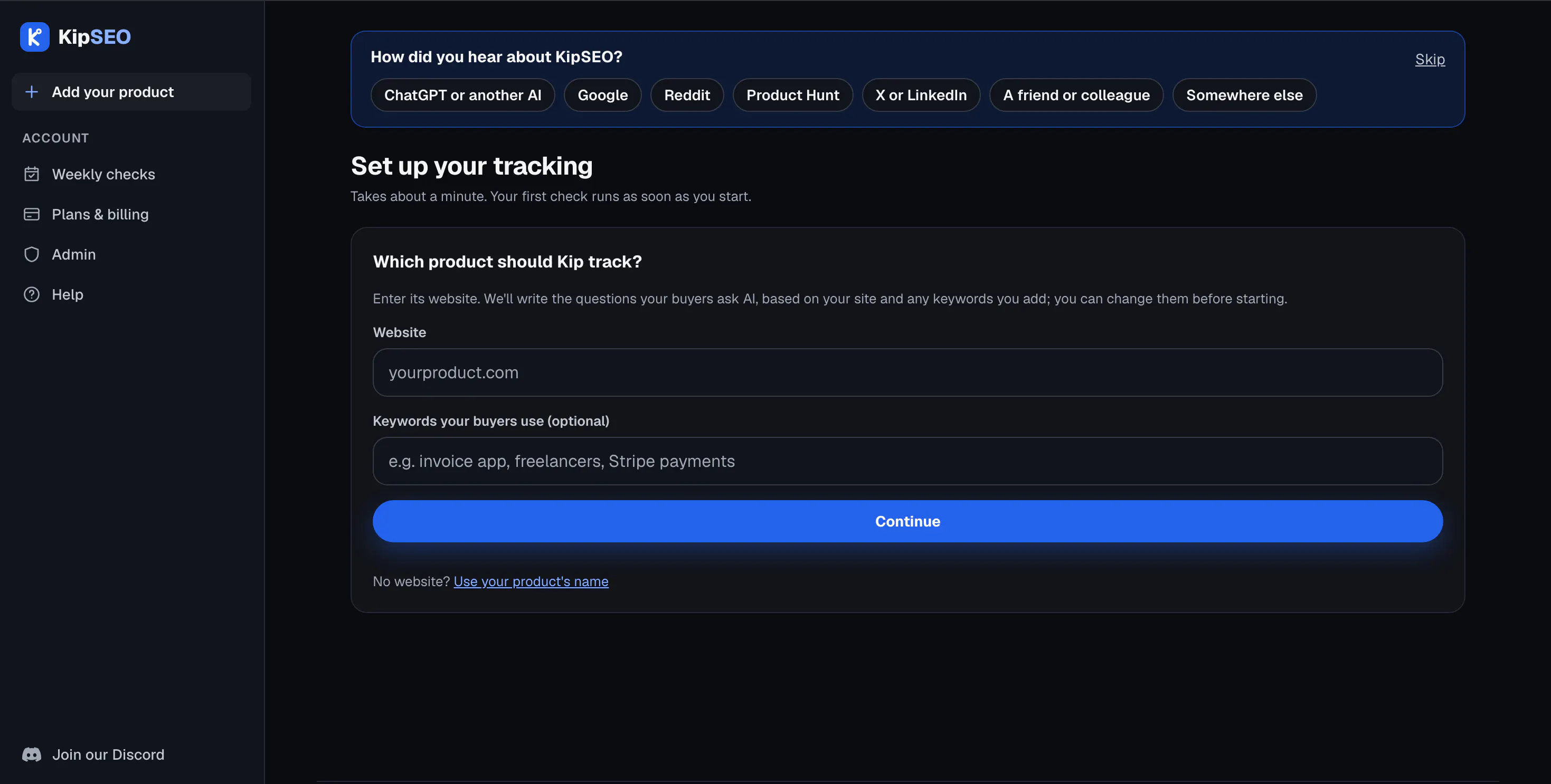Open the Help menu item
Image resolution: width=1551 pixels, height=784 pixels.
131,294
